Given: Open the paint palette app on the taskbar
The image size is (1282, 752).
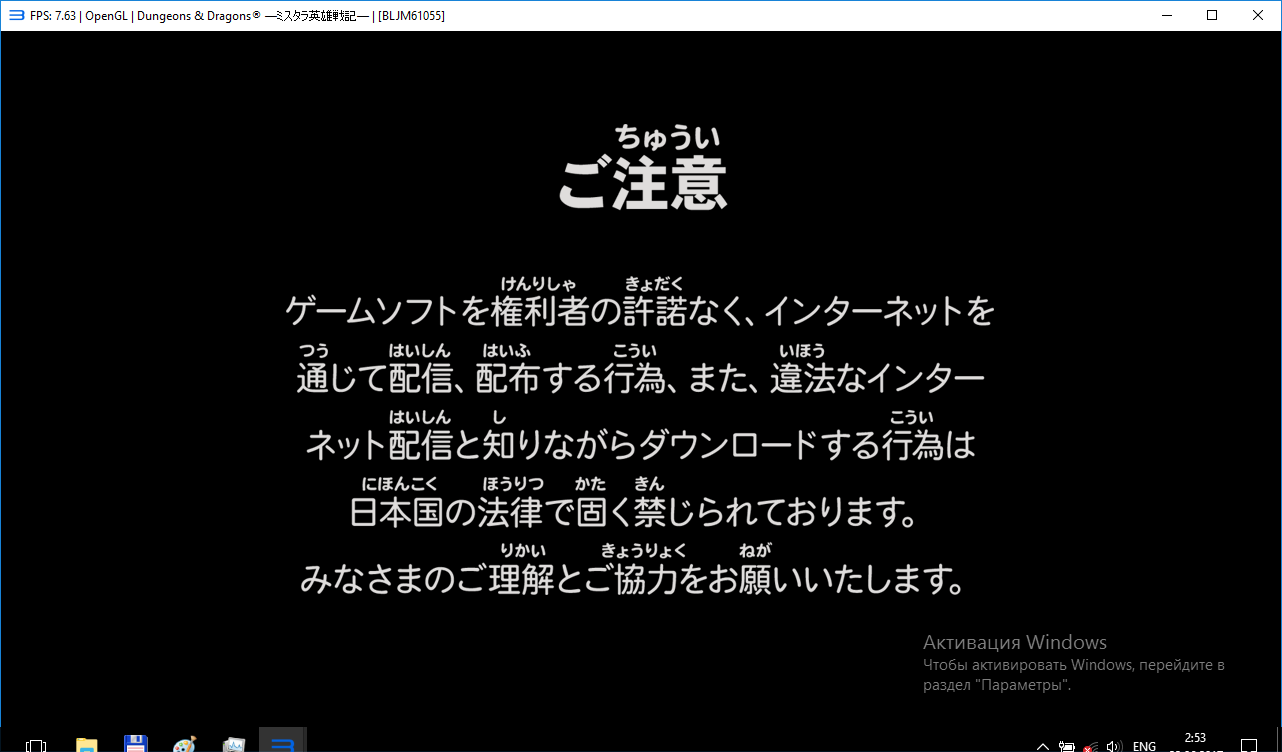Looking at the screenshot, I should tap(185, 745).
